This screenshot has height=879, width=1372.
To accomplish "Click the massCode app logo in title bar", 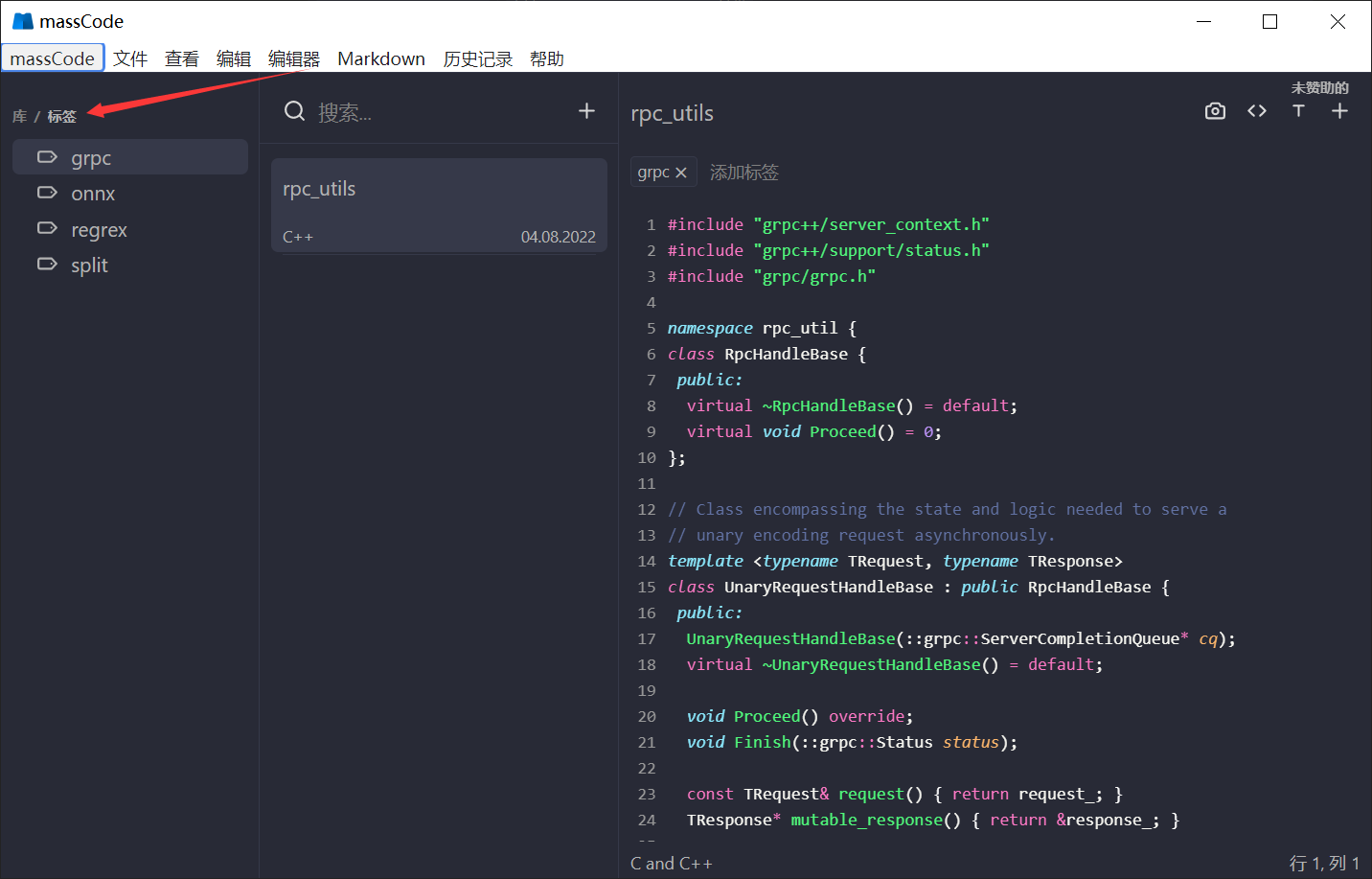I will coord(23,21).
